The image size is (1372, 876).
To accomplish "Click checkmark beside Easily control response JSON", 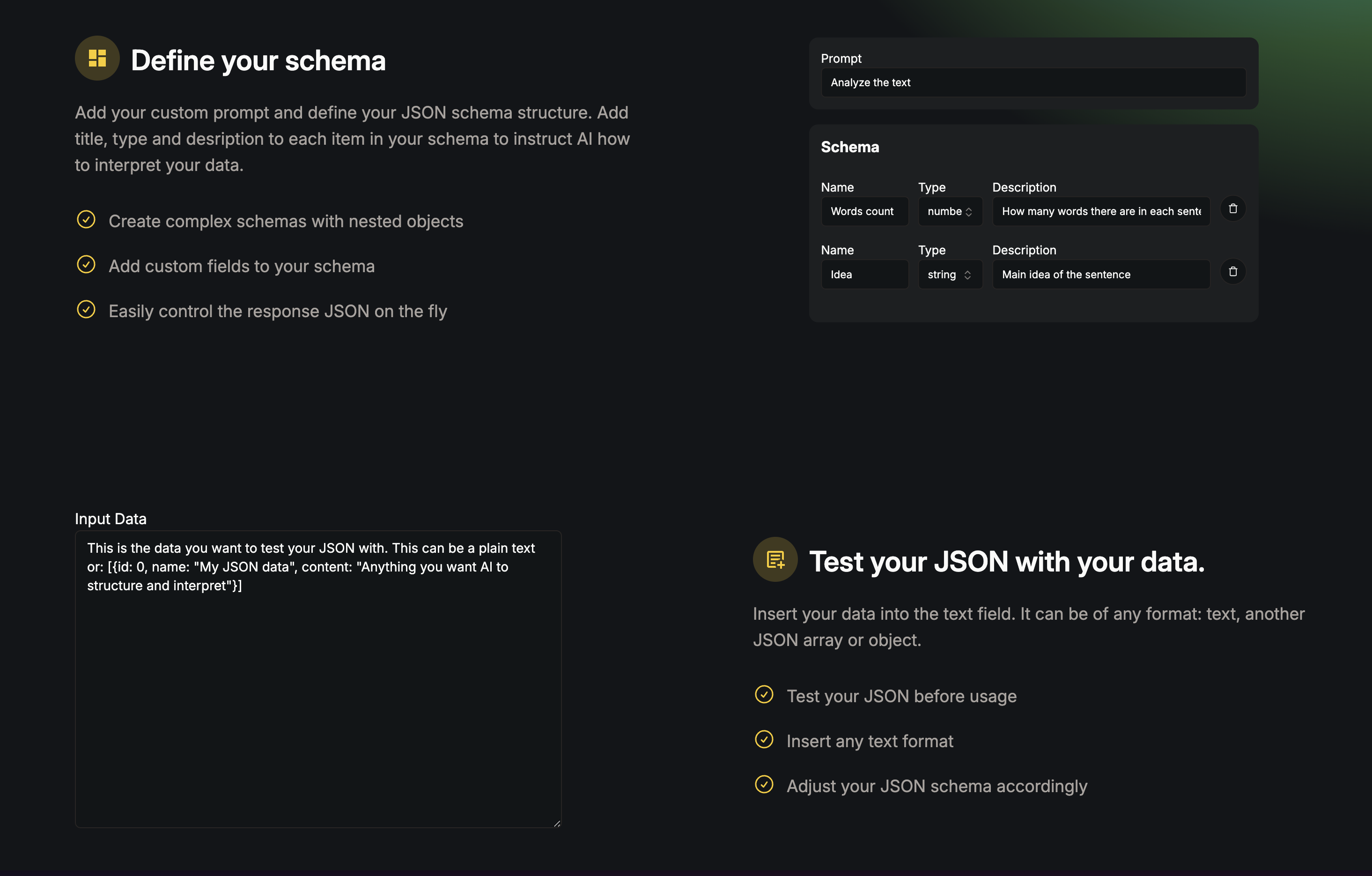I will click(86, 310).
